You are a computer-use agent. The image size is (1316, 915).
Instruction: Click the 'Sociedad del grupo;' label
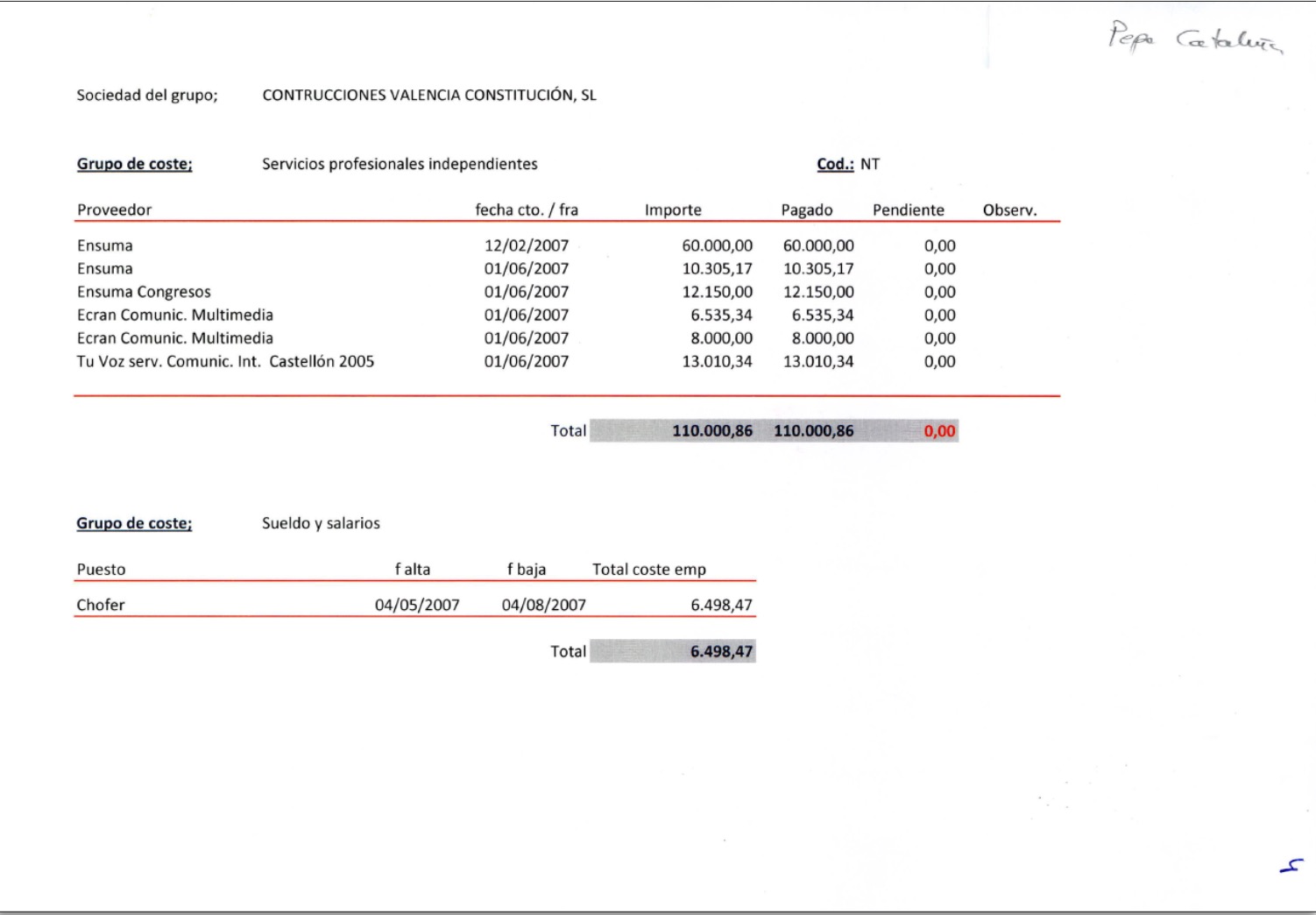(x=146, y=95)
